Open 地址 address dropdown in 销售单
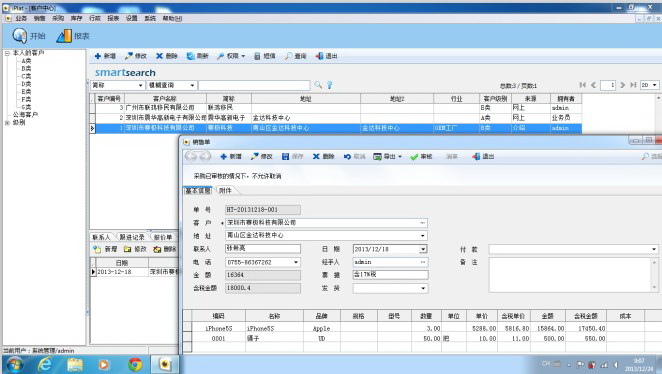 point(423,236)
